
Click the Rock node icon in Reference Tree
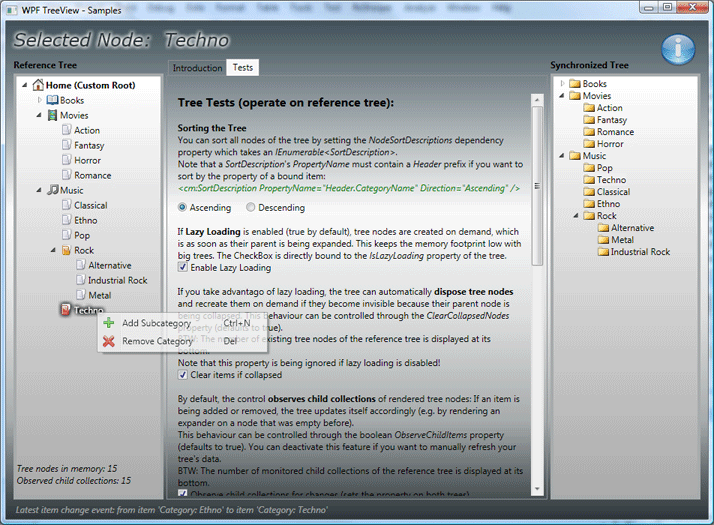tap(66, 250)
